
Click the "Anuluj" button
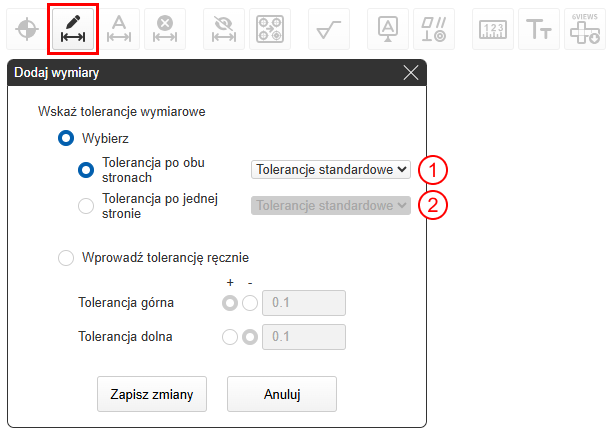click(x=282, y=394)
